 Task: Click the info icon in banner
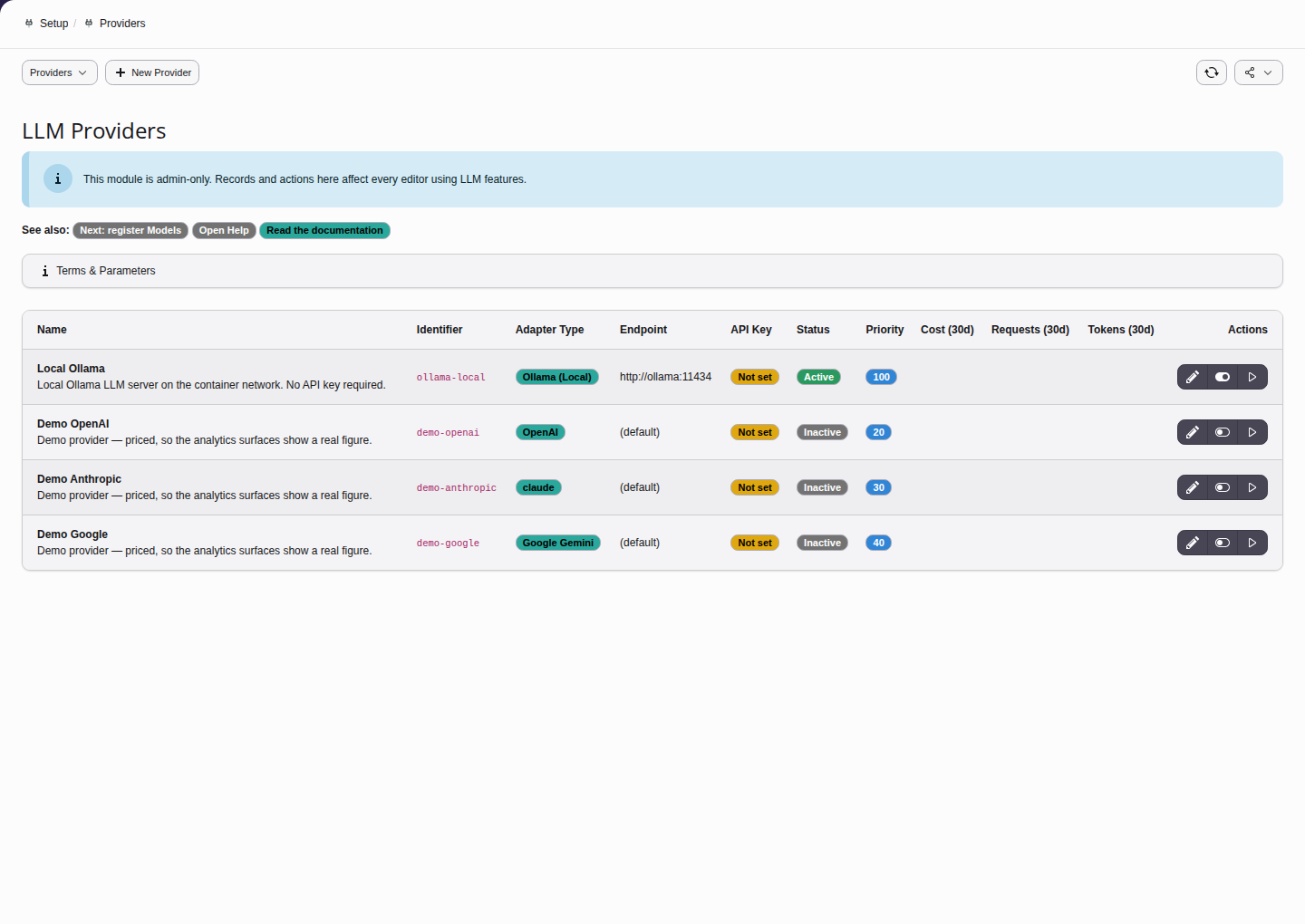(58, 178)
